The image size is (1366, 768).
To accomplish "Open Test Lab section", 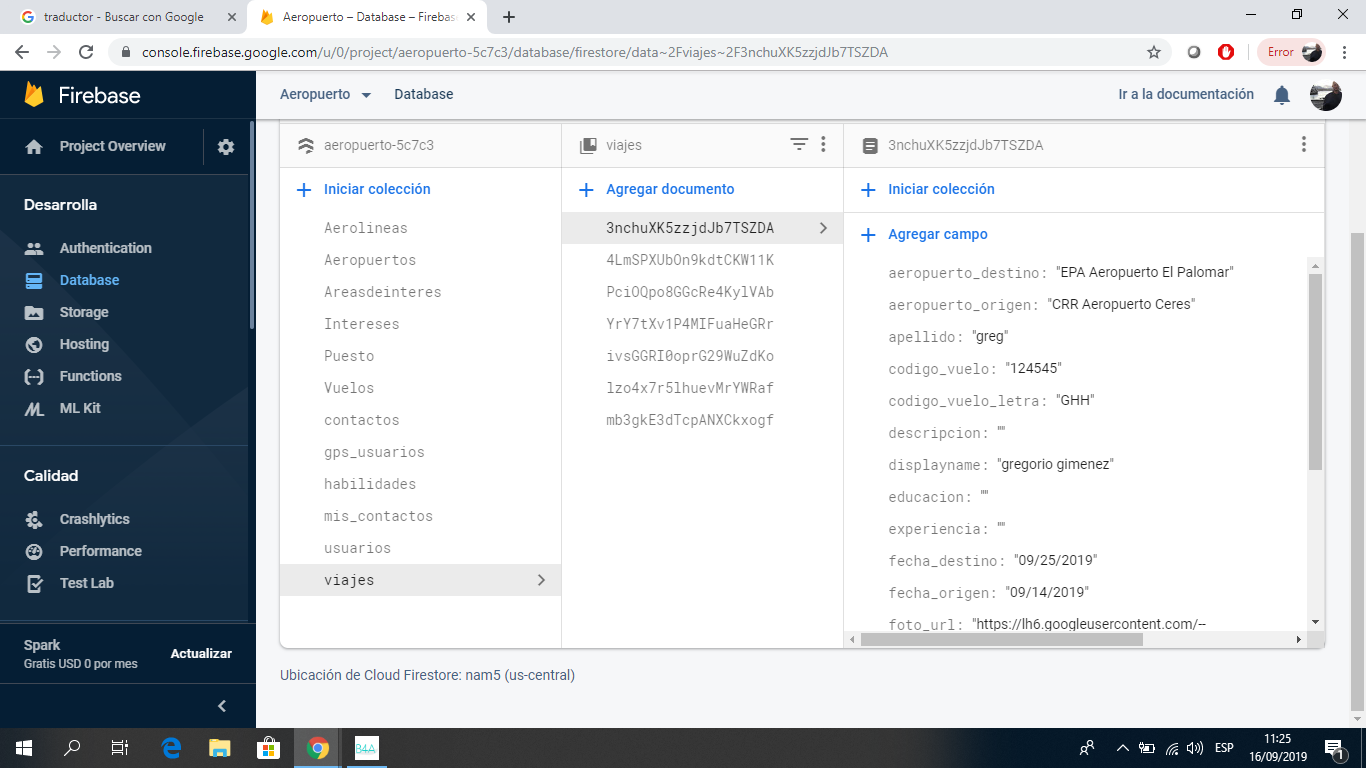I will tap(87, 583).
